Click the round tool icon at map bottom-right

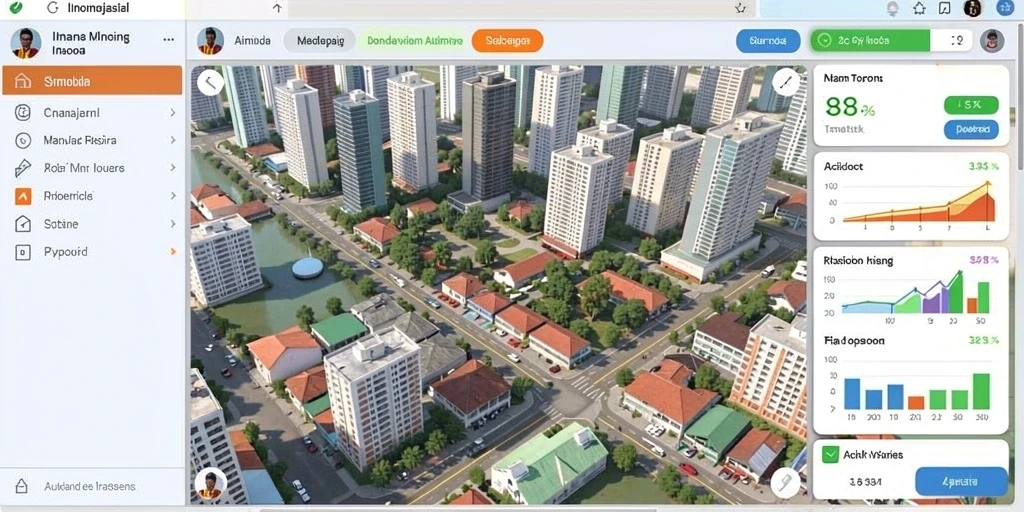[784, 483]
